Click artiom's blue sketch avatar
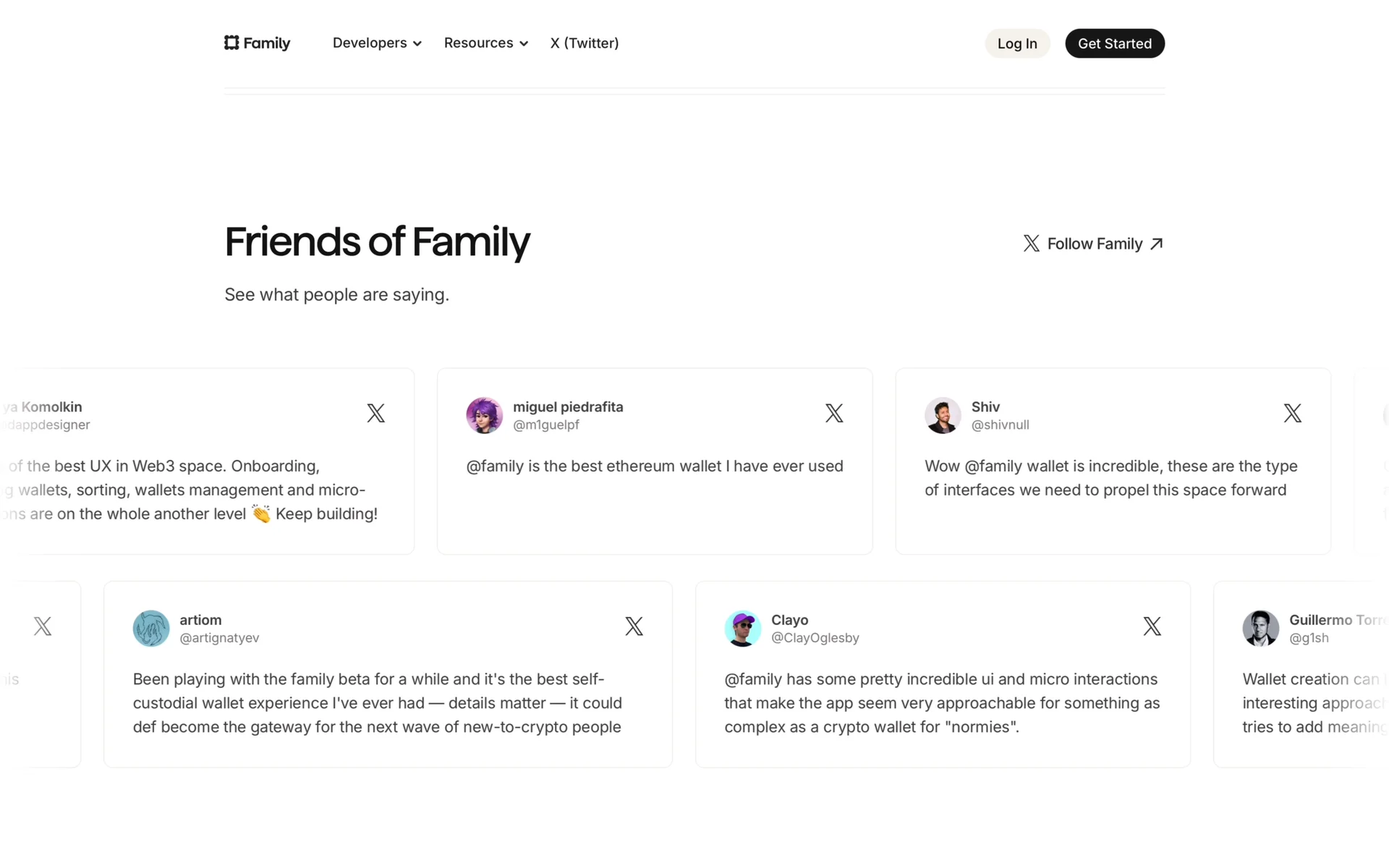Screen dimensions: 1389x868 point(150,628)
